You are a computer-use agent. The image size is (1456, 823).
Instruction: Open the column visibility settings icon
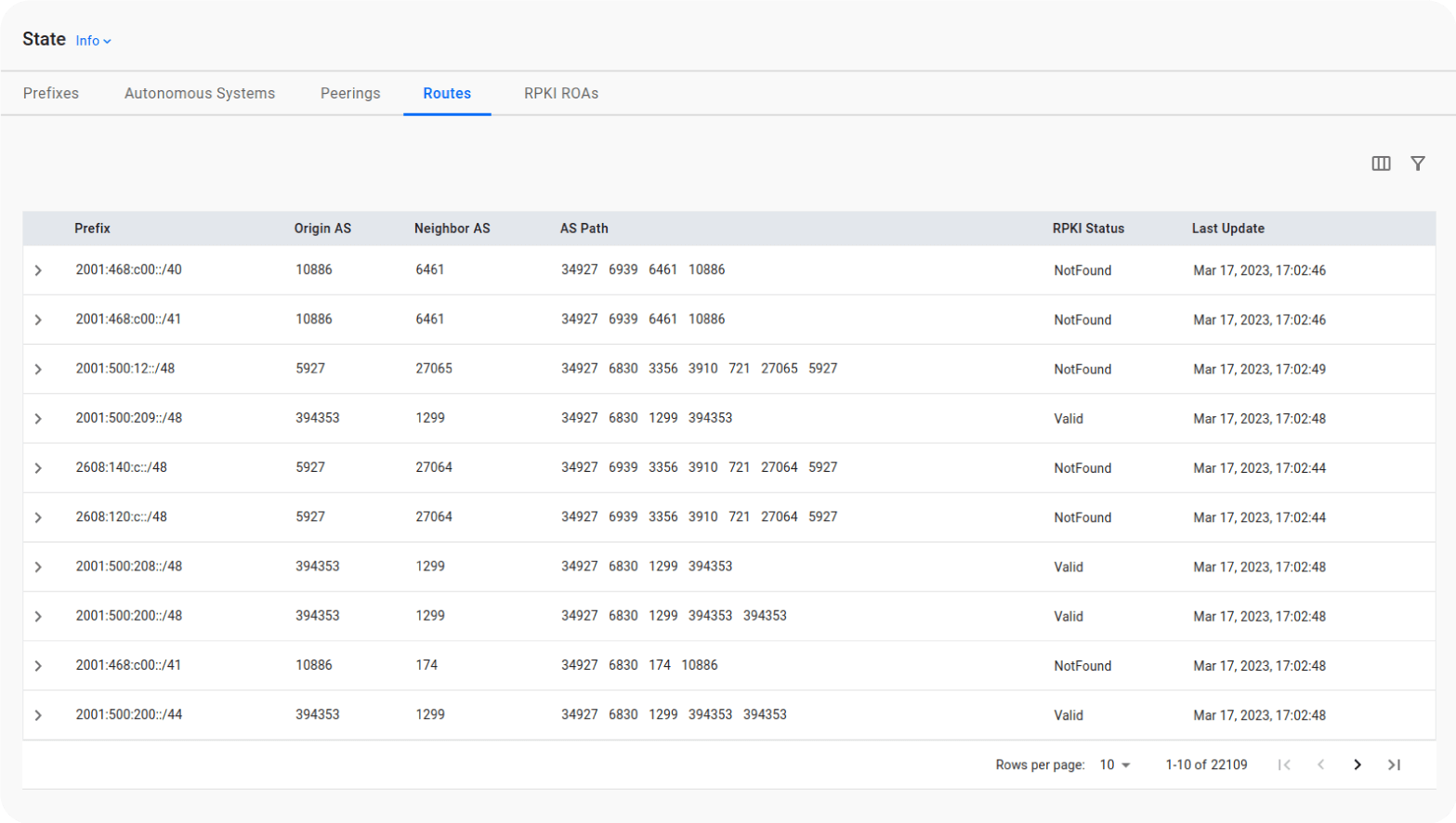(x=1381, y=163)
